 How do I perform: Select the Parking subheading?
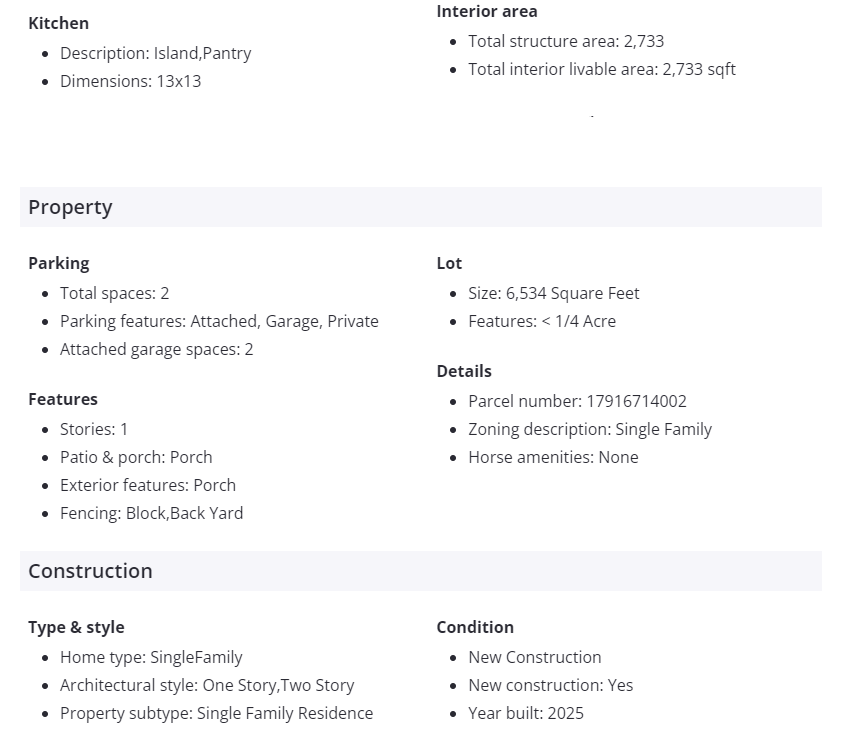[x=59, y=263]
